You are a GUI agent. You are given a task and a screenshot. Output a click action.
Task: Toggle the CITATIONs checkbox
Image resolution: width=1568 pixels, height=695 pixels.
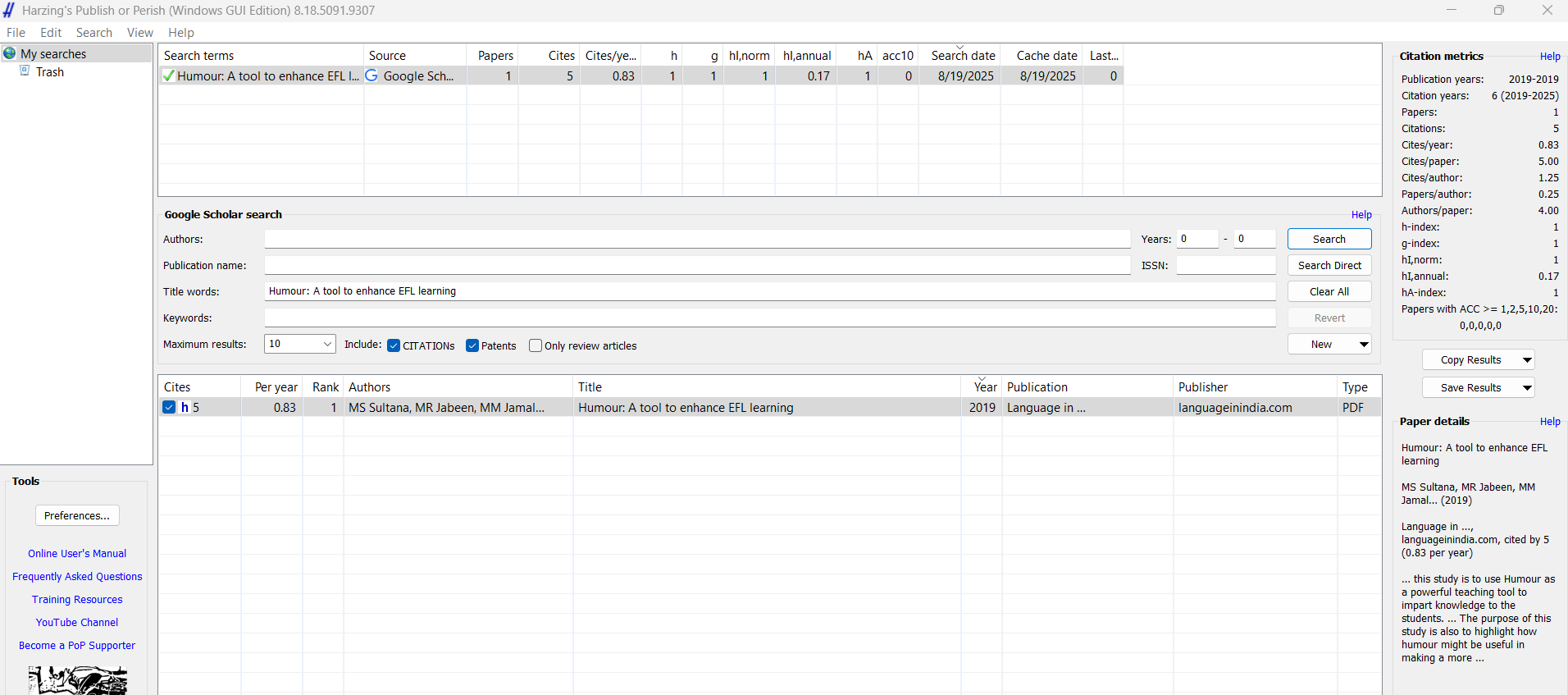pos(394,345)
